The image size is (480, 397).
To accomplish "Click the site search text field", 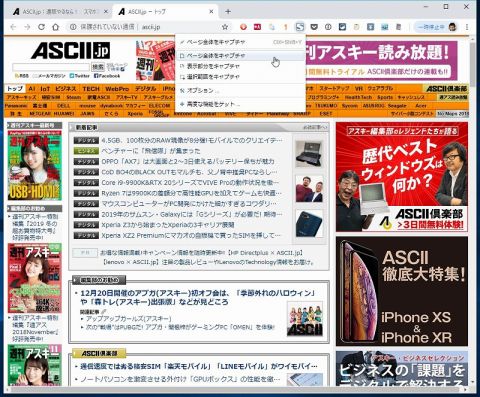I will point(51,67).
